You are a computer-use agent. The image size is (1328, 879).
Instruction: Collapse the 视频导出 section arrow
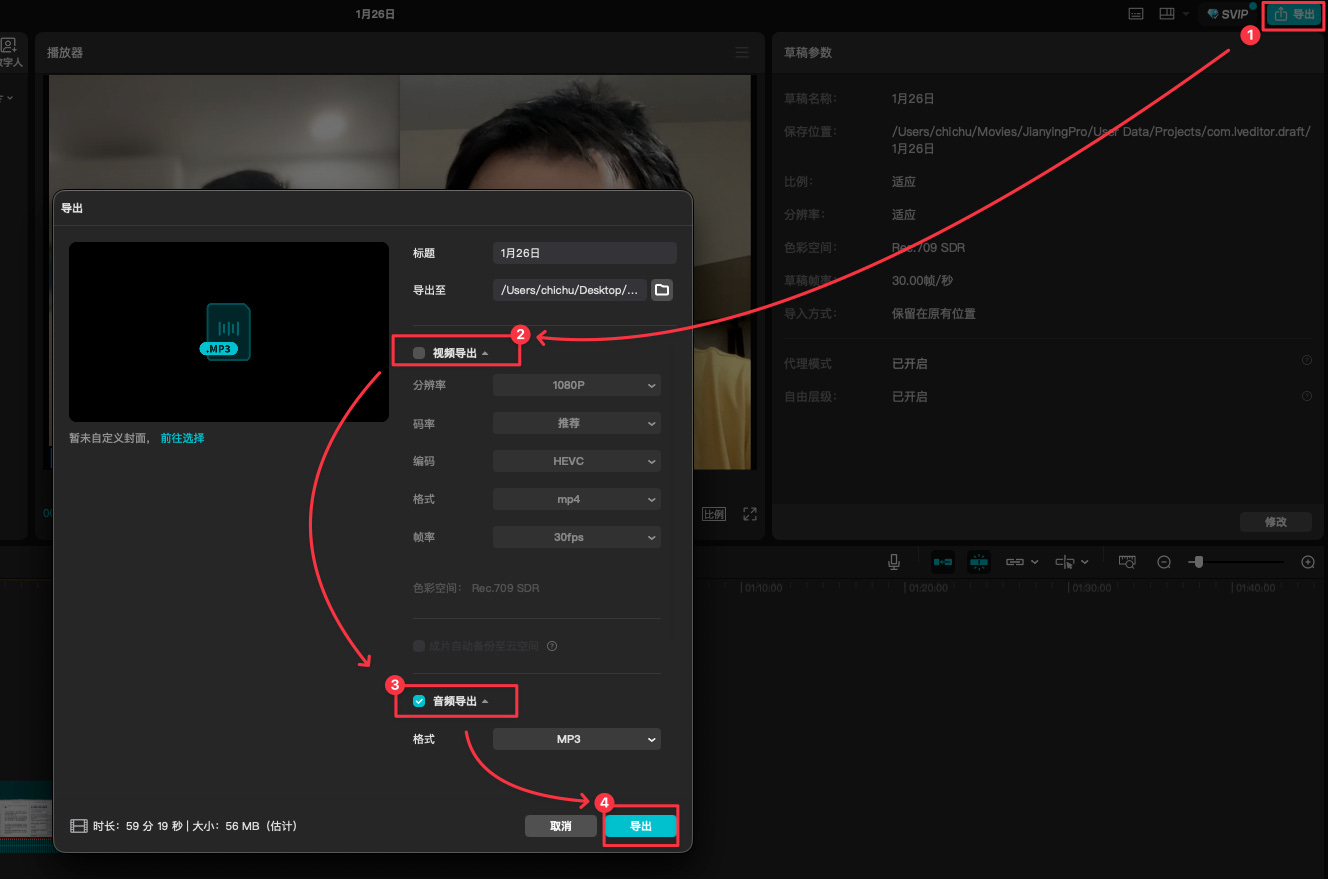pos(485,354)
